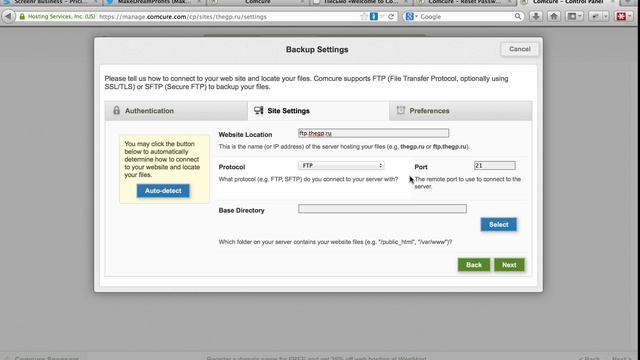Viewport: 640px width, 360px height.
Task: Click the 'Website Location' label
Action: [x=245, y=135]
